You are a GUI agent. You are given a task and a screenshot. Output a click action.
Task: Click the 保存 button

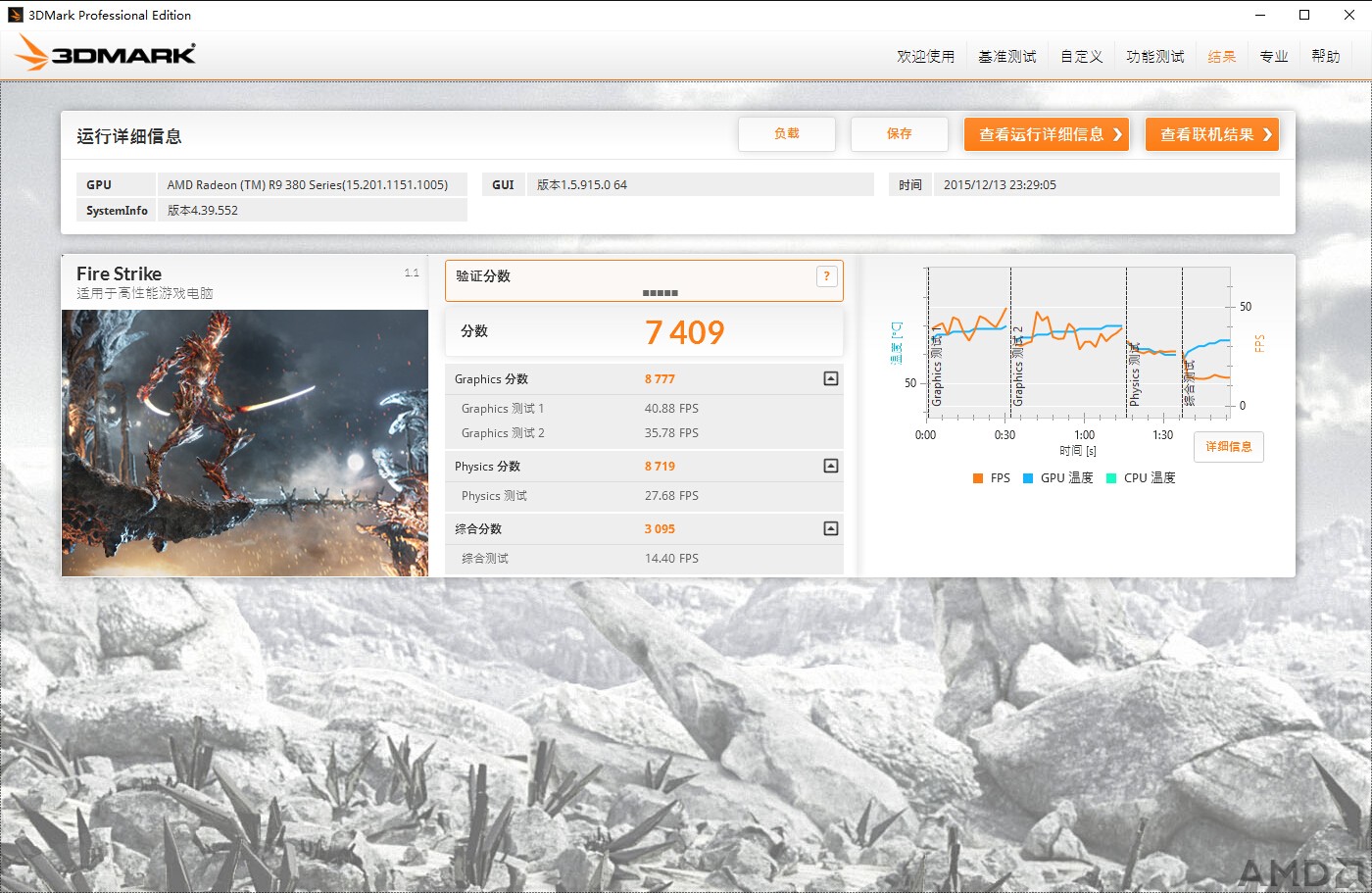point(900,134)
